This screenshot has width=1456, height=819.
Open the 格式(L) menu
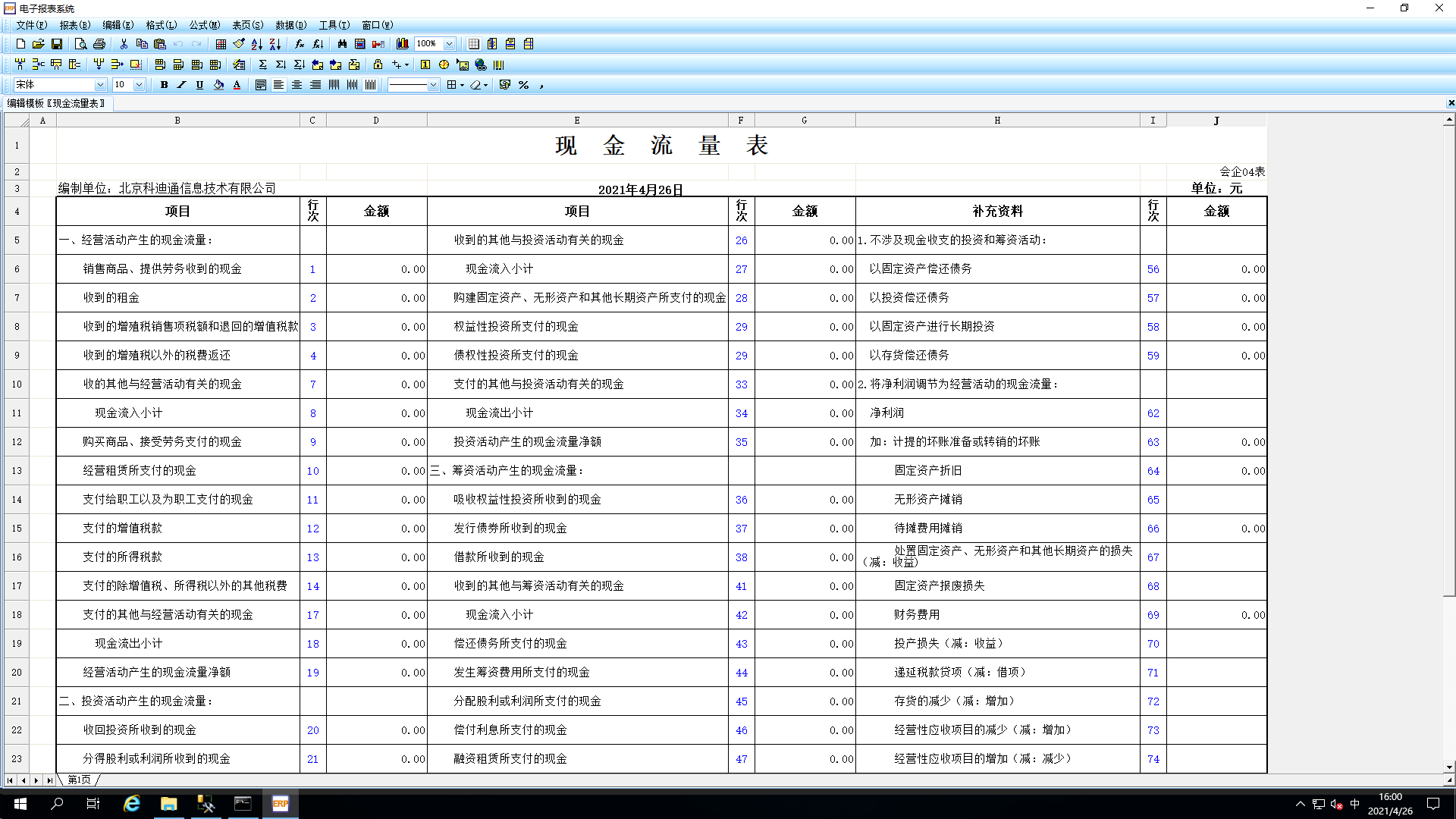click(161, 25)
